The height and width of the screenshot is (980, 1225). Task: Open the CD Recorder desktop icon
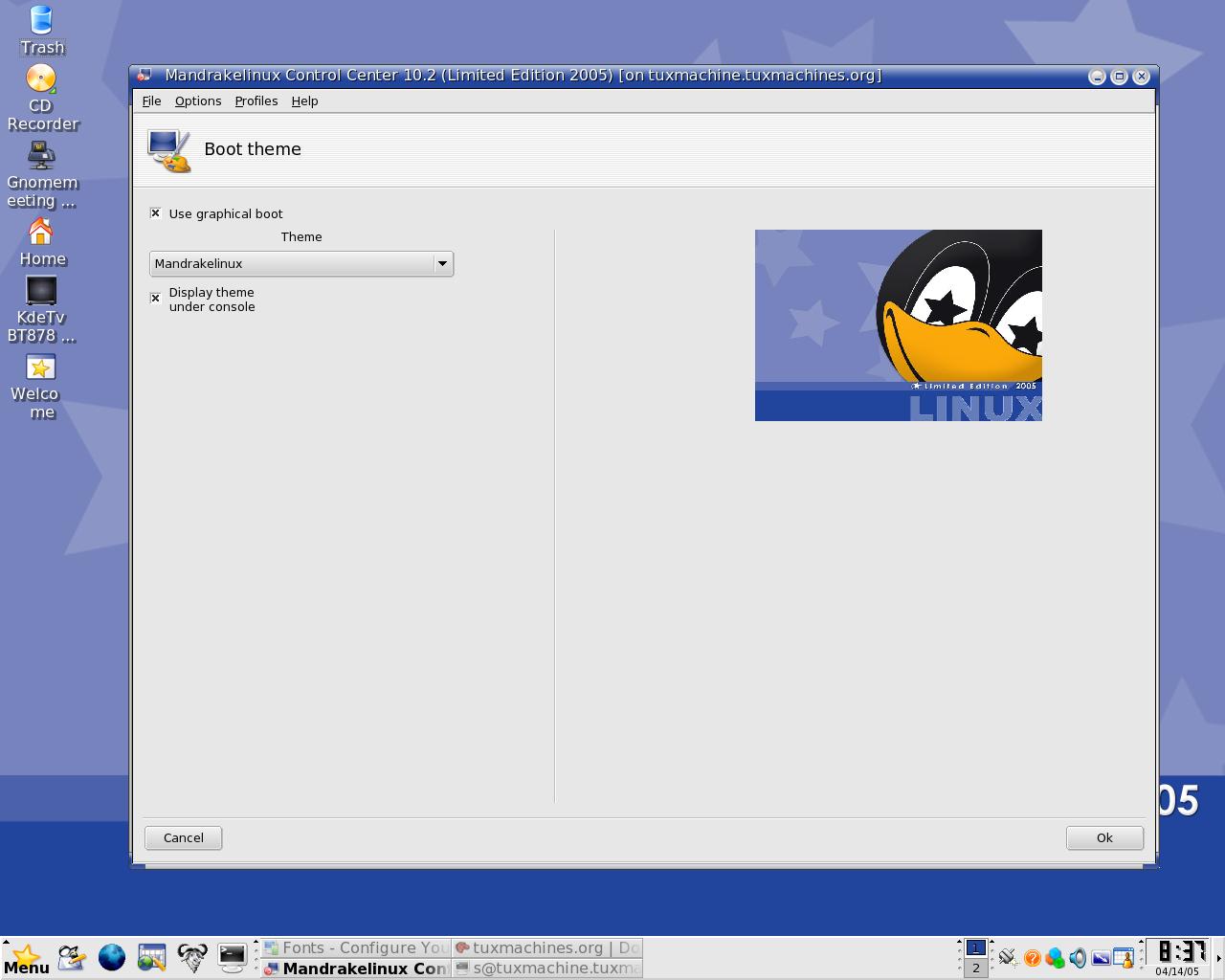tap(41, 98)
